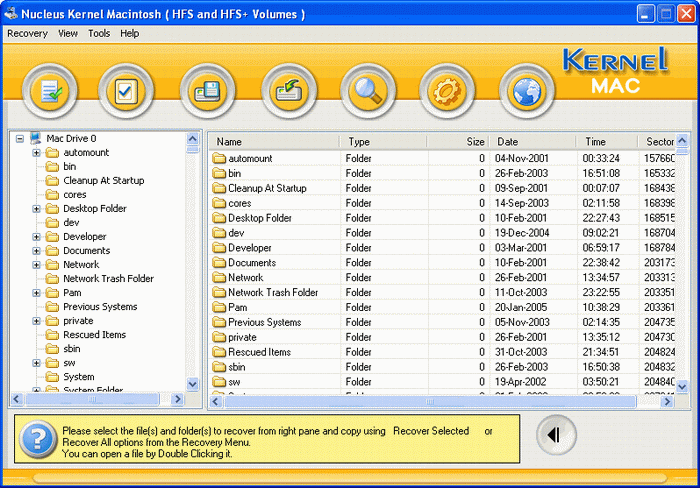This screenshot has width=700, height=488.
Task: Click file list horizontal scroll left arrow
Action: click(x=216, y=402)
